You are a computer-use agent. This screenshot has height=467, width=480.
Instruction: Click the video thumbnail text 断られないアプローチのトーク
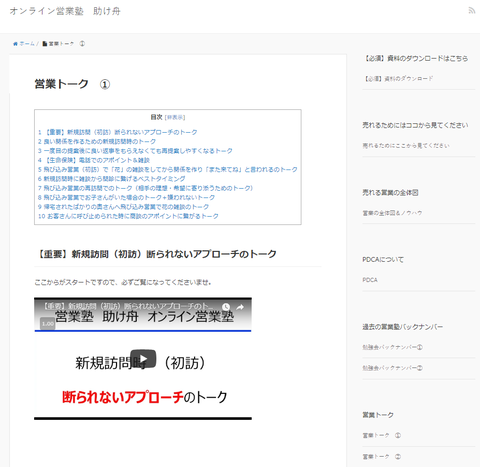tap(145, 397)
